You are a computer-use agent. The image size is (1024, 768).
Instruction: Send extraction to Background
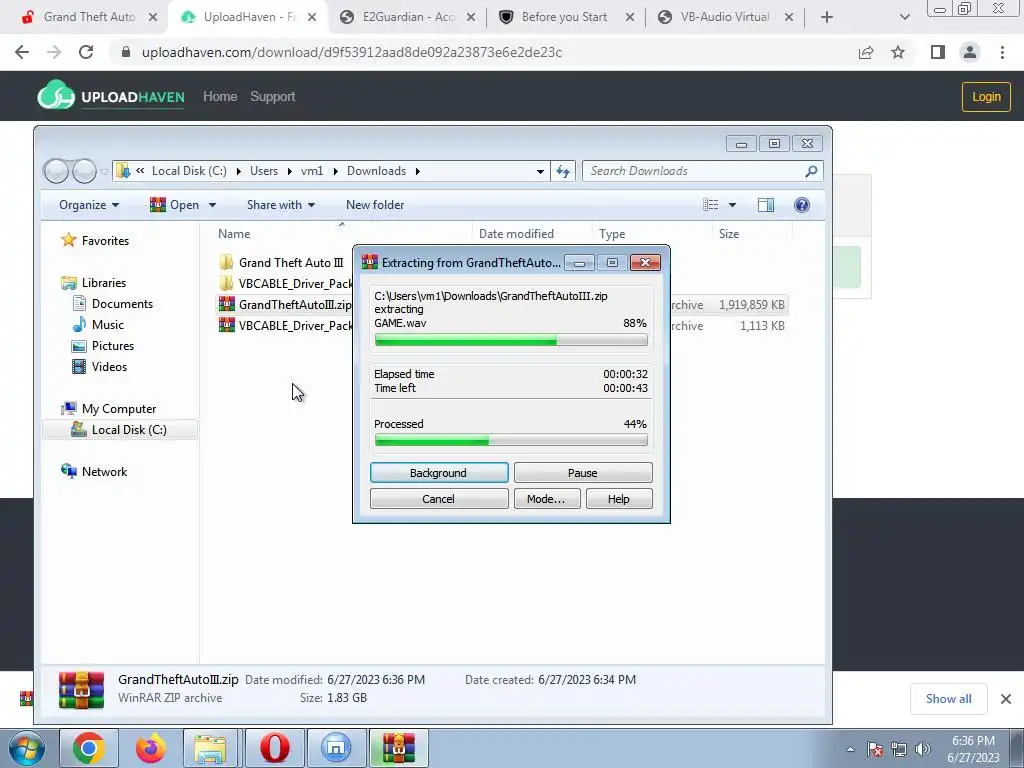coord(439,473)
